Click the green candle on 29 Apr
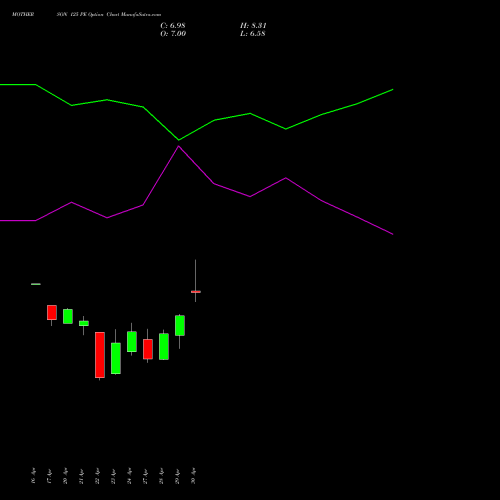Screen dimensions: 500x500 point(180,325)
